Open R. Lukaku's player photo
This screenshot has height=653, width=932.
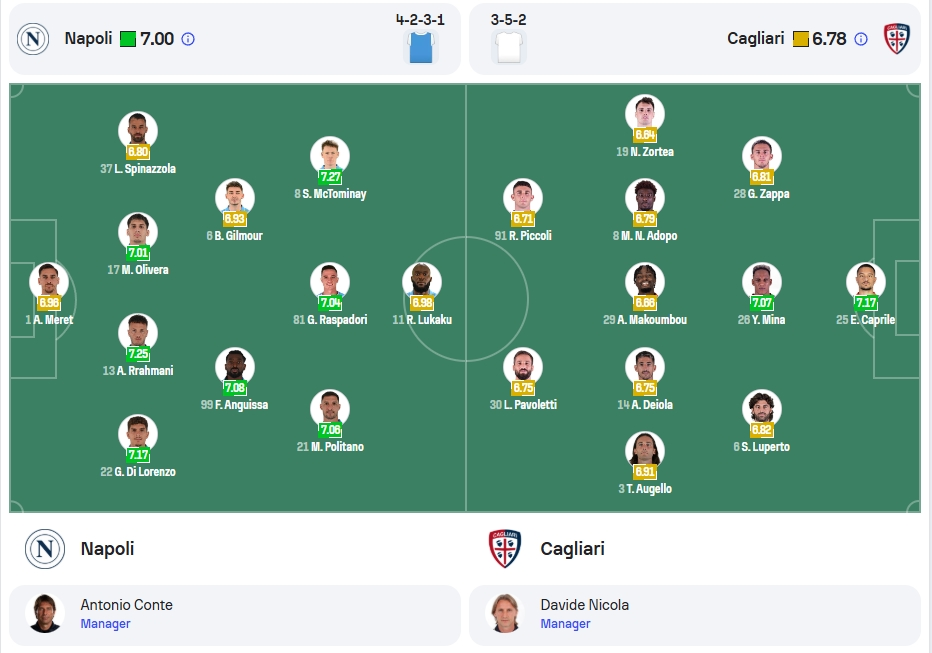pos(422,282)
